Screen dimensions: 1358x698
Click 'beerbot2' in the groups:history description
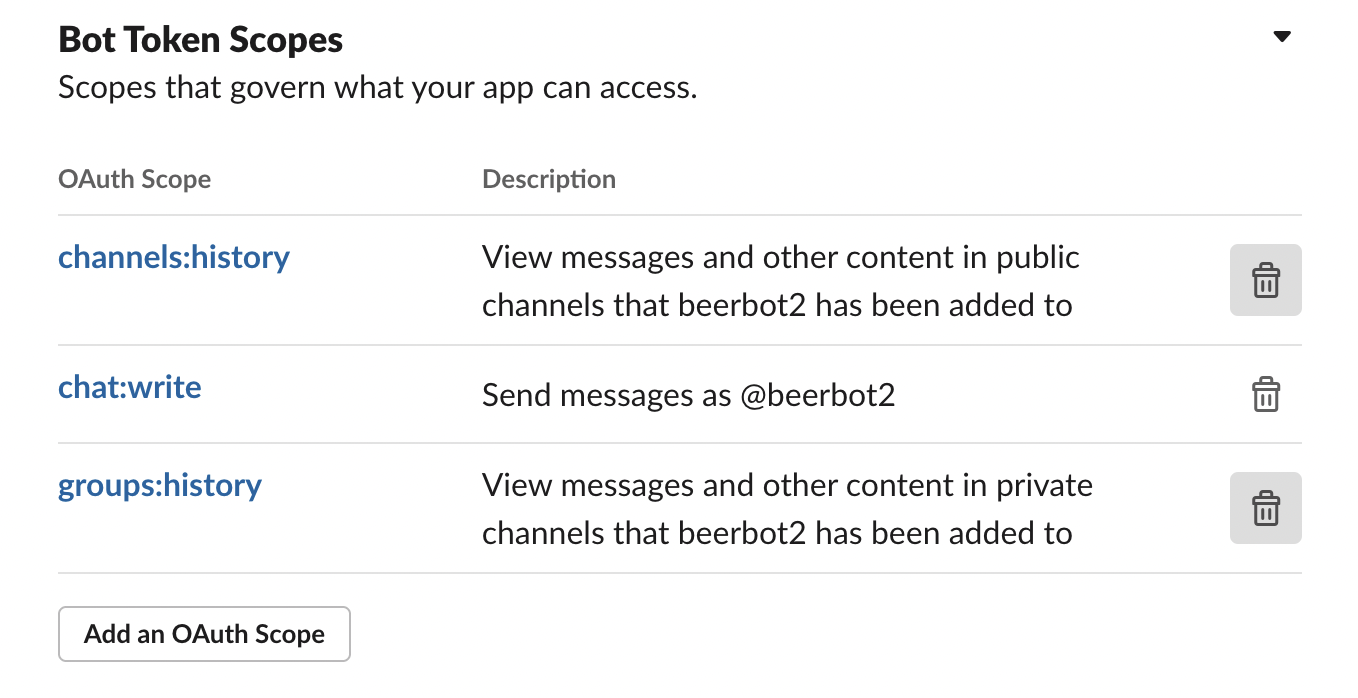click(743, 533)
